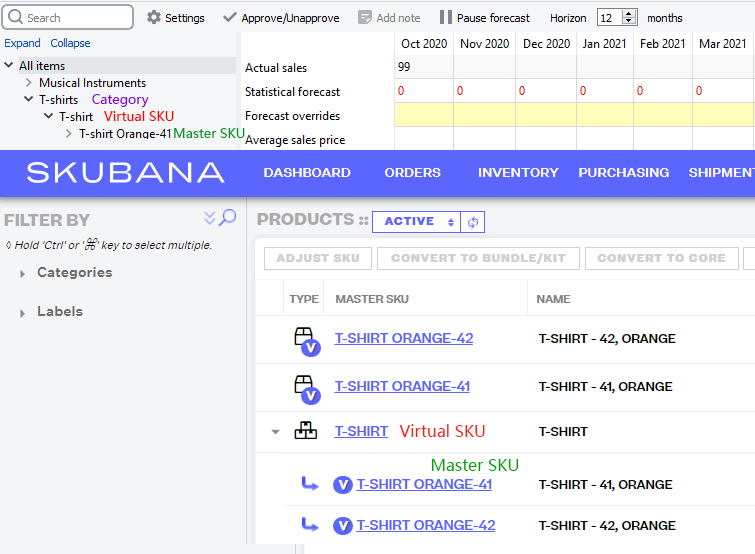
Task: Go to the Orders tab
Action: point(412,173)
